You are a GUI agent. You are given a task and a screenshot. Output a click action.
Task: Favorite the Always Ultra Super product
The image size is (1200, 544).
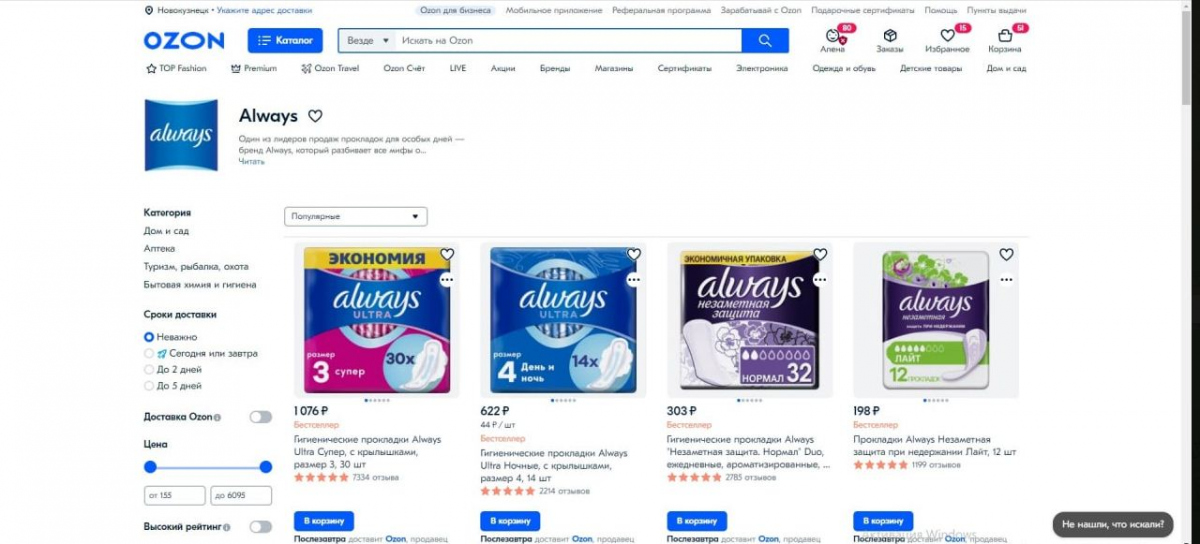coord(447,254)
